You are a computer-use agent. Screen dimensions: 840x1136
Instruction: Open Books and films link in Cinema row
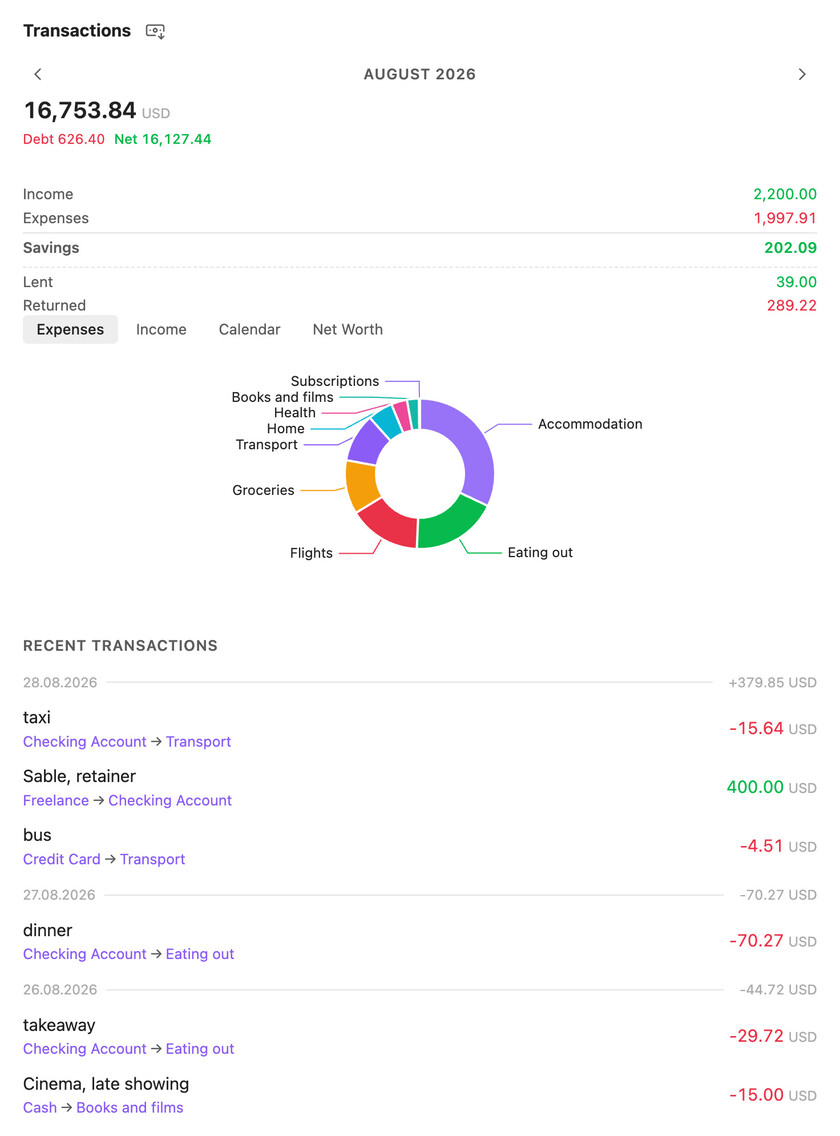coord(130,1108)
